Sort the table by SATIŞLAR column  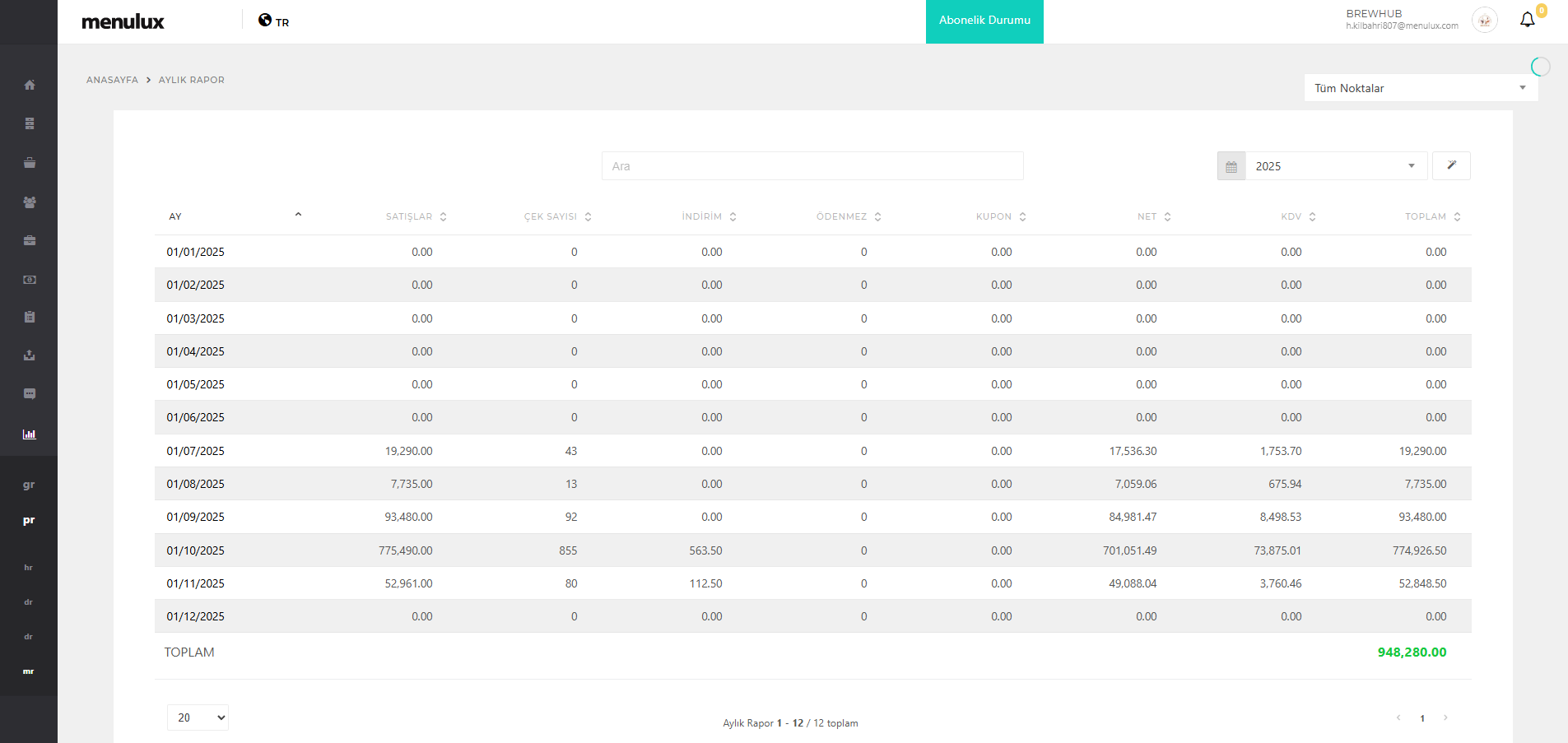coord(416,216)
